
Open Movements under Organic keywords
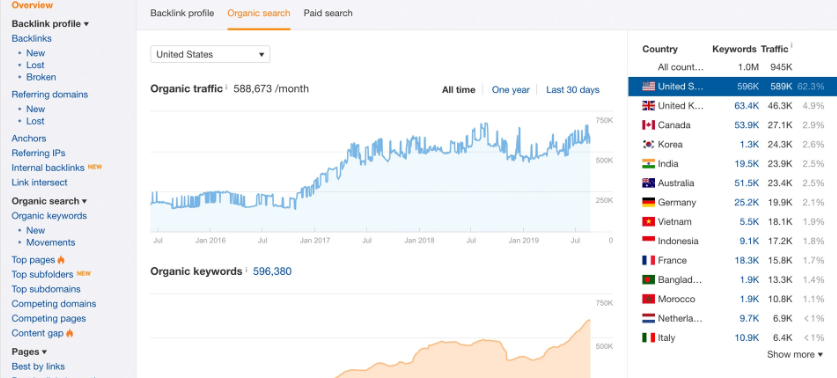51,242
